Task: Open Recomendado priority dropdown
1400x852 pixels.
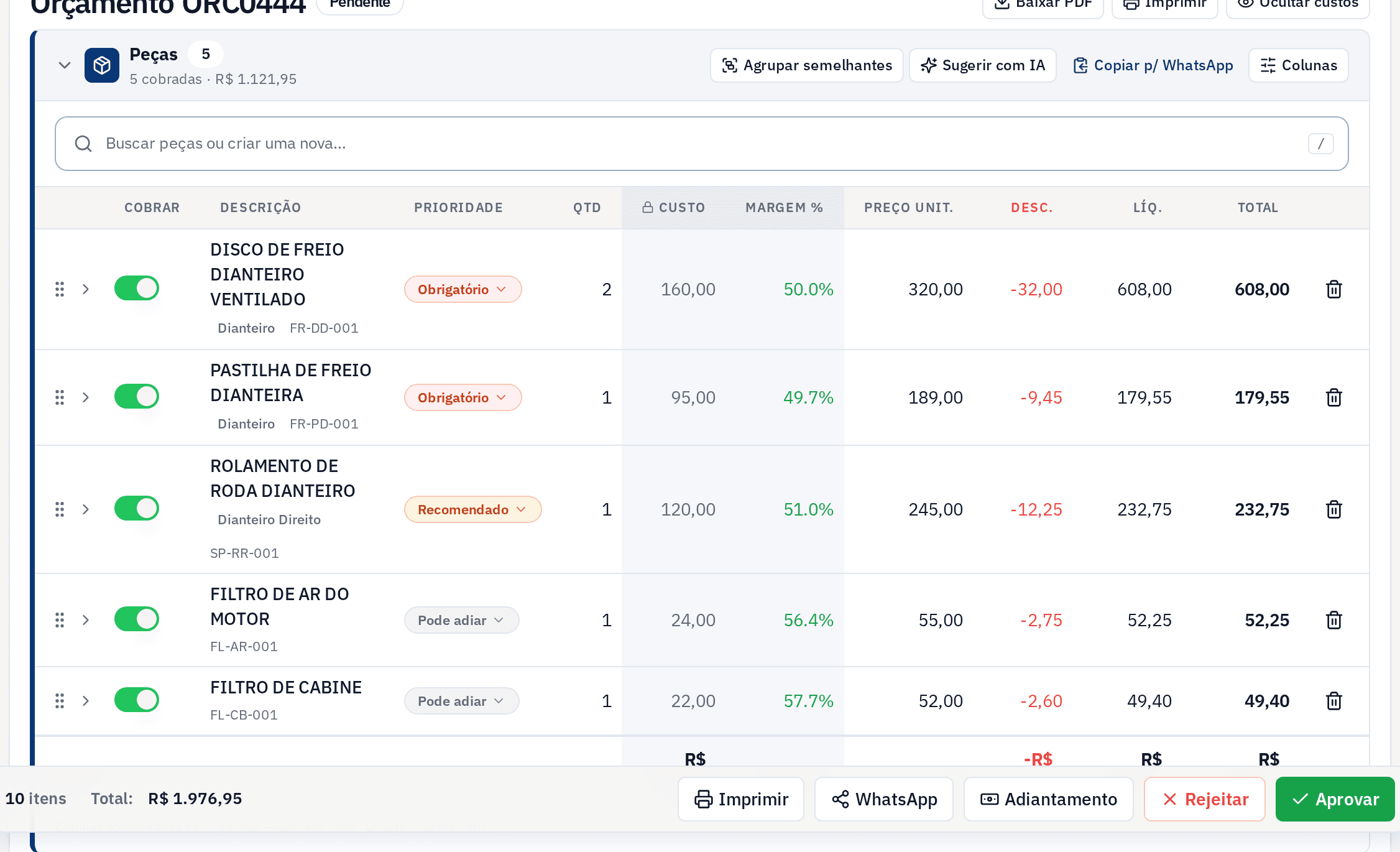Action: click(x=473, y=509)
